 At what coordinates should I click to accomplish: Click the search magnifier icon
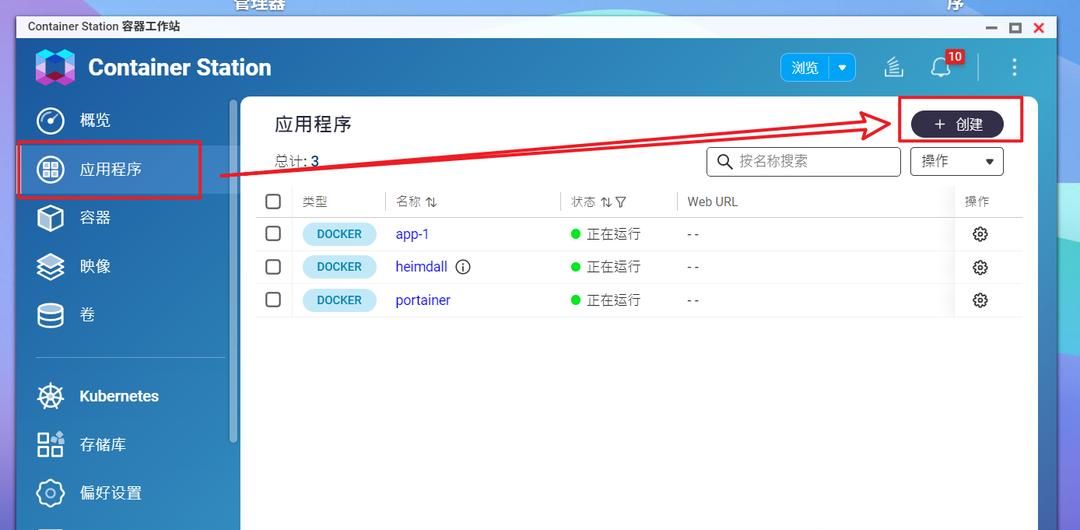point(724,162)
